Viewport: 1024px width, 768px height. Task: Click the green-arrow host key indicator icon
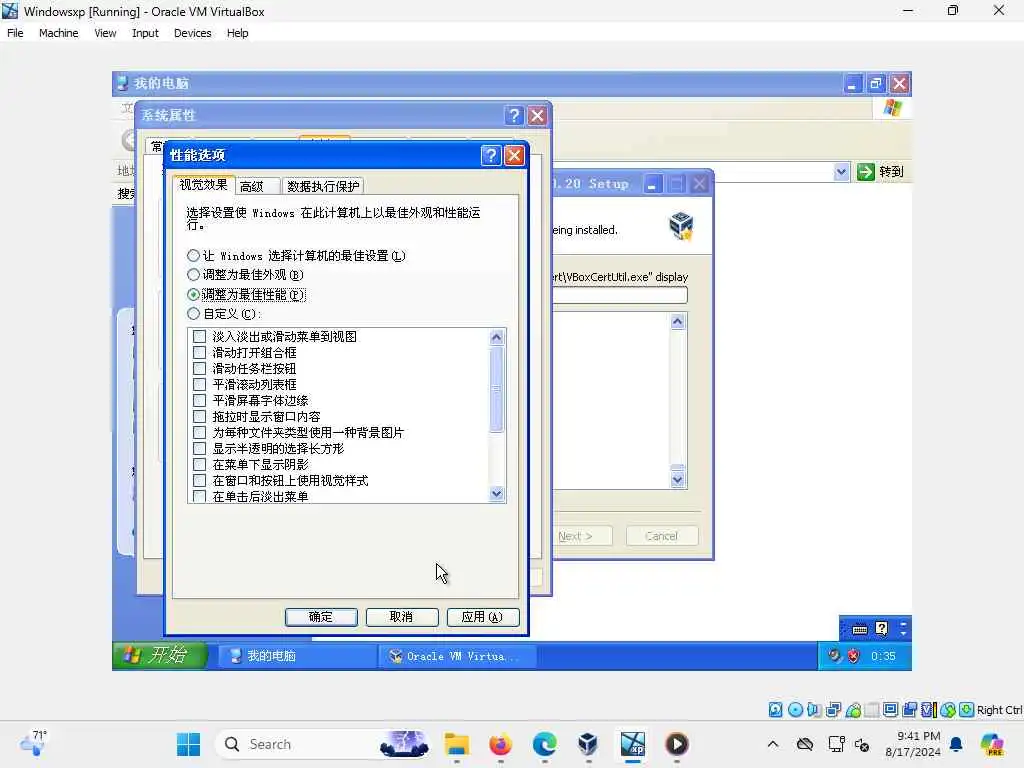tap(967, 710)
